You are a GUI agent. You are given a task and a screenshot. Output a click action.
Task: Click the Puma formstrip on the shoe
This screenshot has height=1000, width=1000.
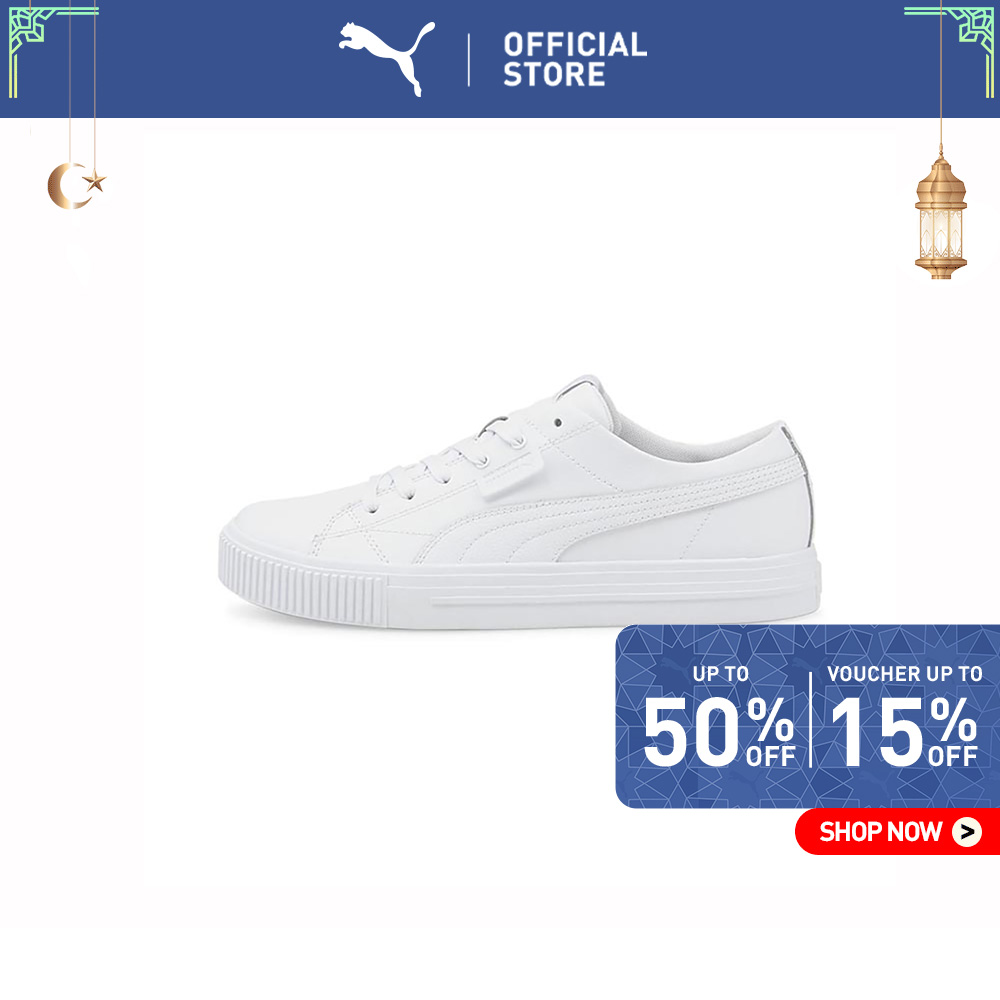point(606,510)
